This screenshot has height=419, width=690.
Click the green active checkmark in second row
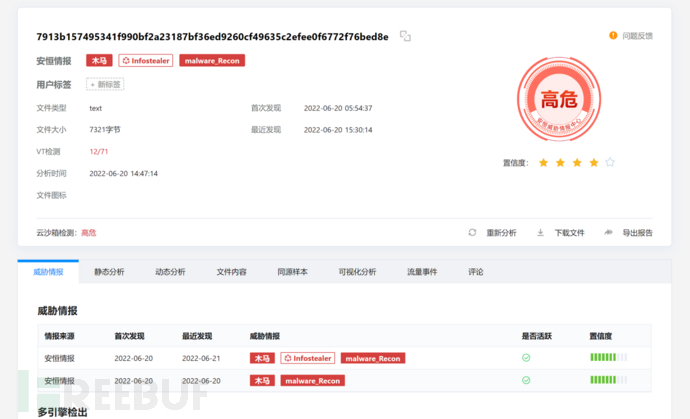click(526, 380)
